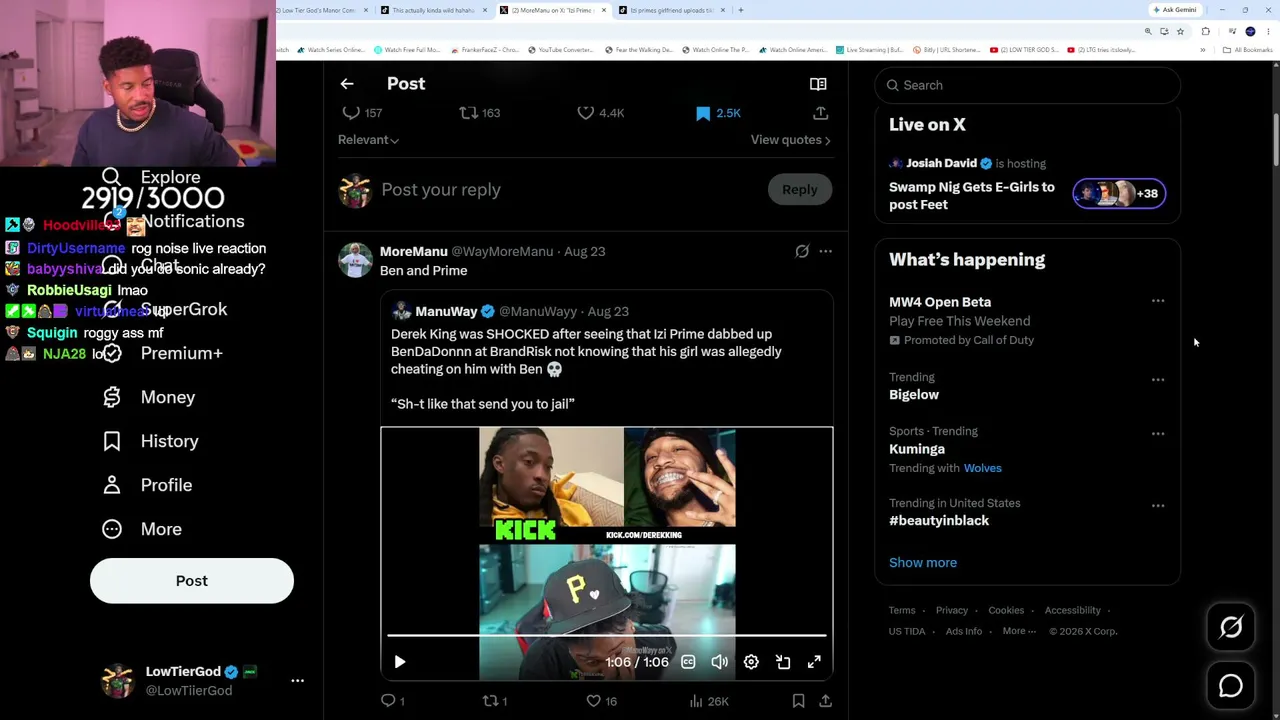Open MoreManu's profile avatar

coord(355,260)
